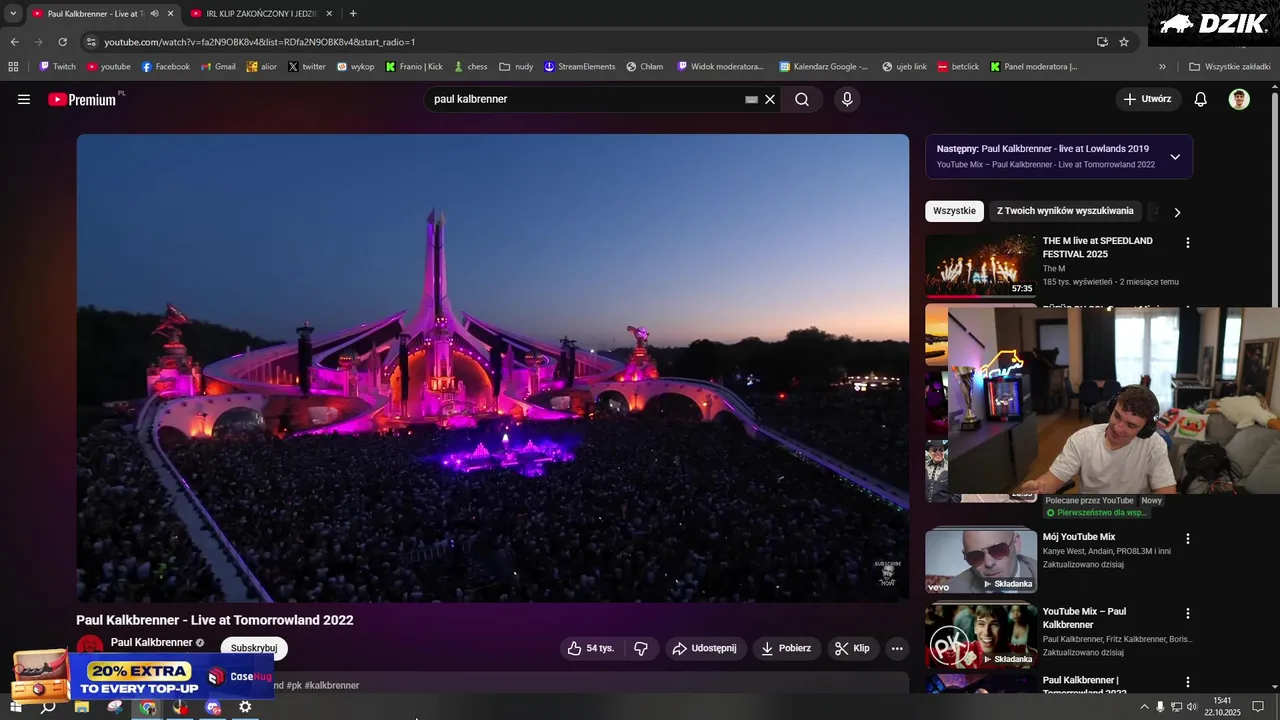Run search with magnifier button

802,99
